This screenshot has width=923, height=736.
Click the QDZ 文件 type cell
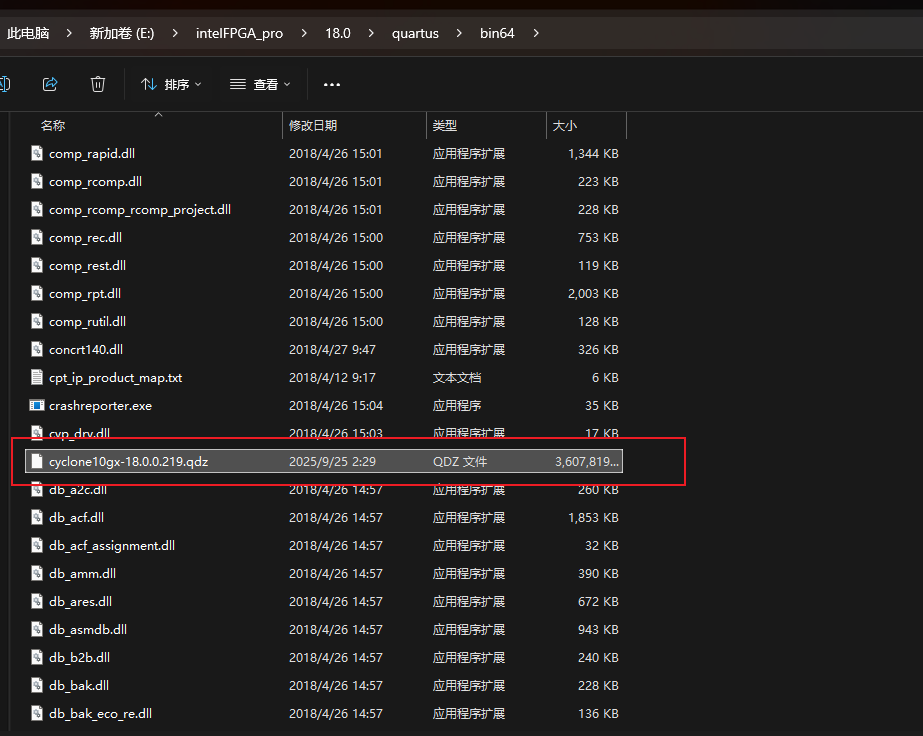point(460,462)
